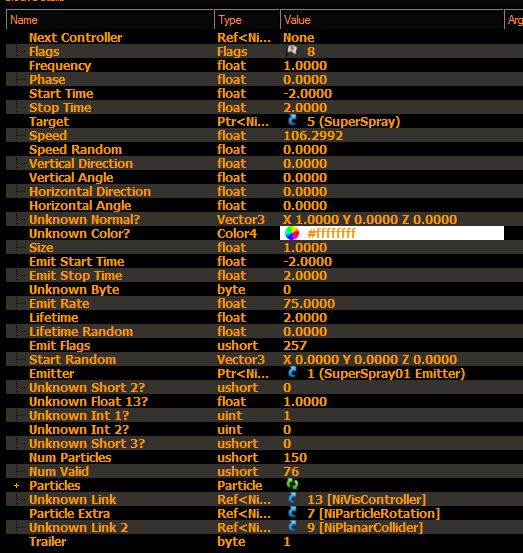Follow the Target link arrow to SuperSpray
Viewport: 523px width, 553px height.
click(x=292, y=121)
